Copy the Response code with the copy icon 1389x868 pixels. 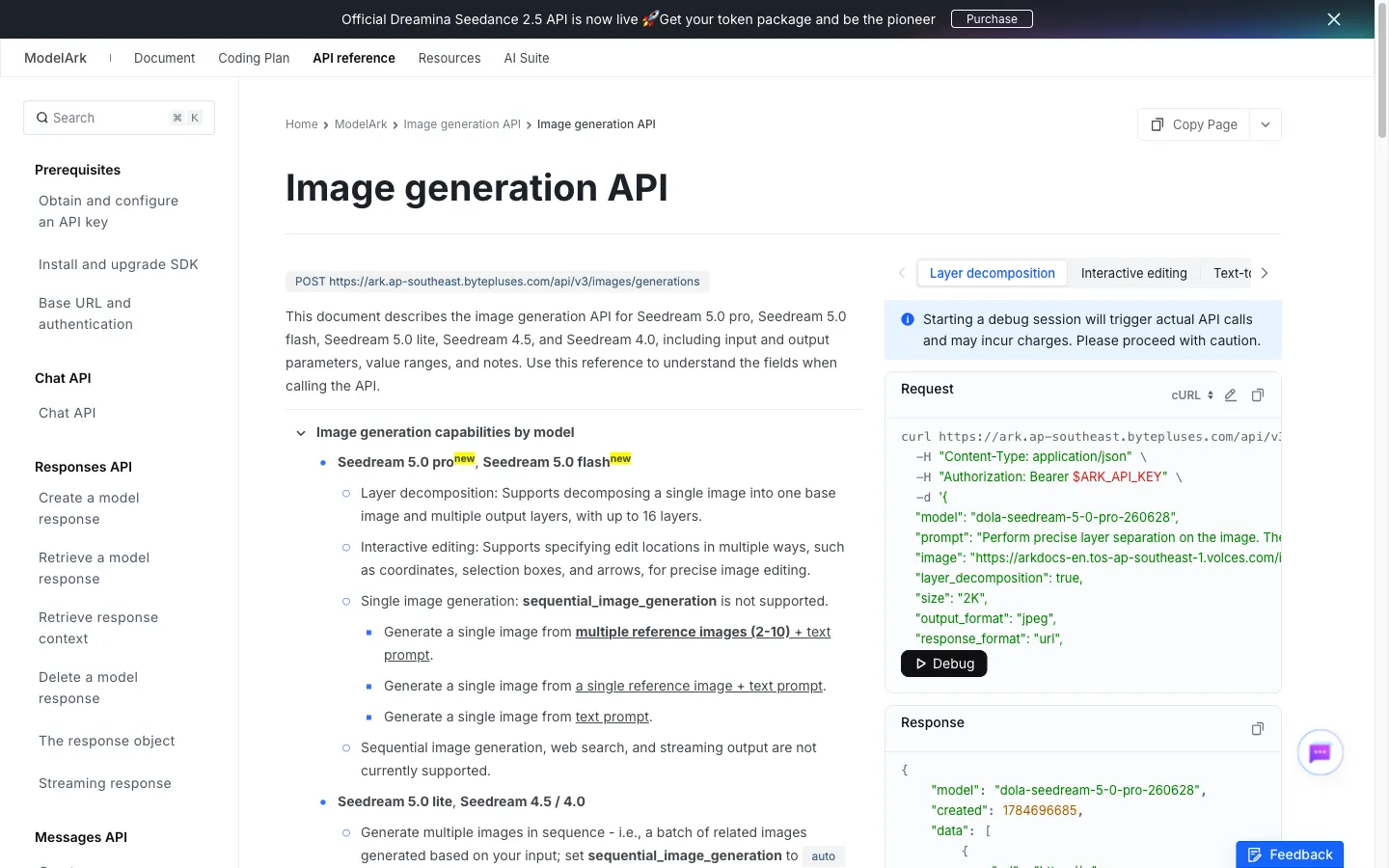[1258, 729]
